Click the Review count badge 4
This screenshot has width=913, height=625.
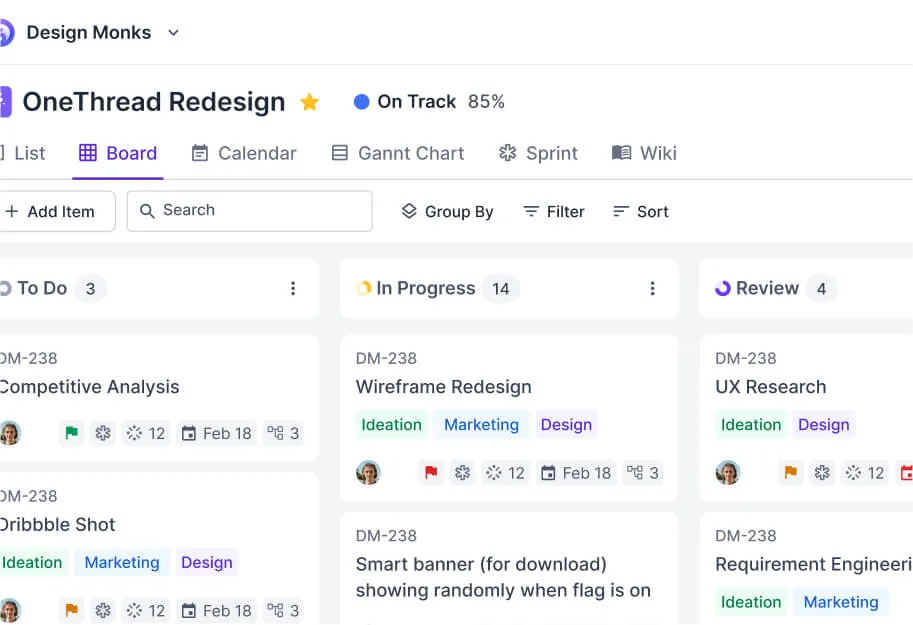(x=821, y=288)
